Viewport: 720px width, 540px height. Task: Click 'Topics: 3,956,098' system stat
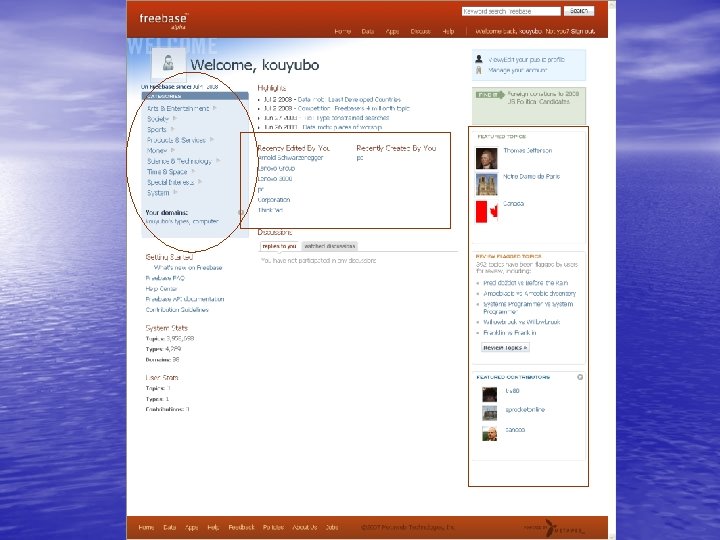[169, 338]
